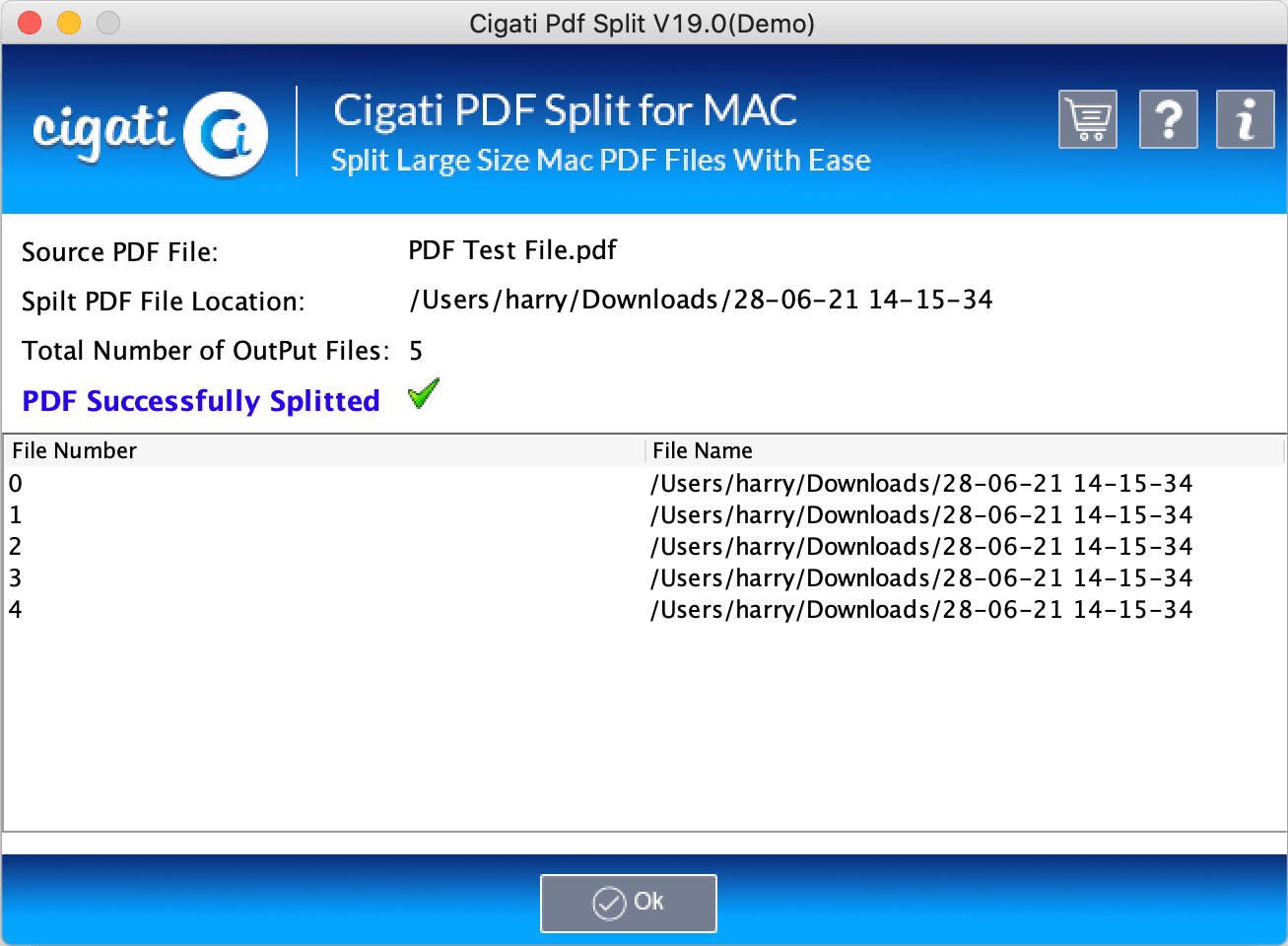
Task: Click the Spilt PDF File Location path value
Action: coord(701,300)
